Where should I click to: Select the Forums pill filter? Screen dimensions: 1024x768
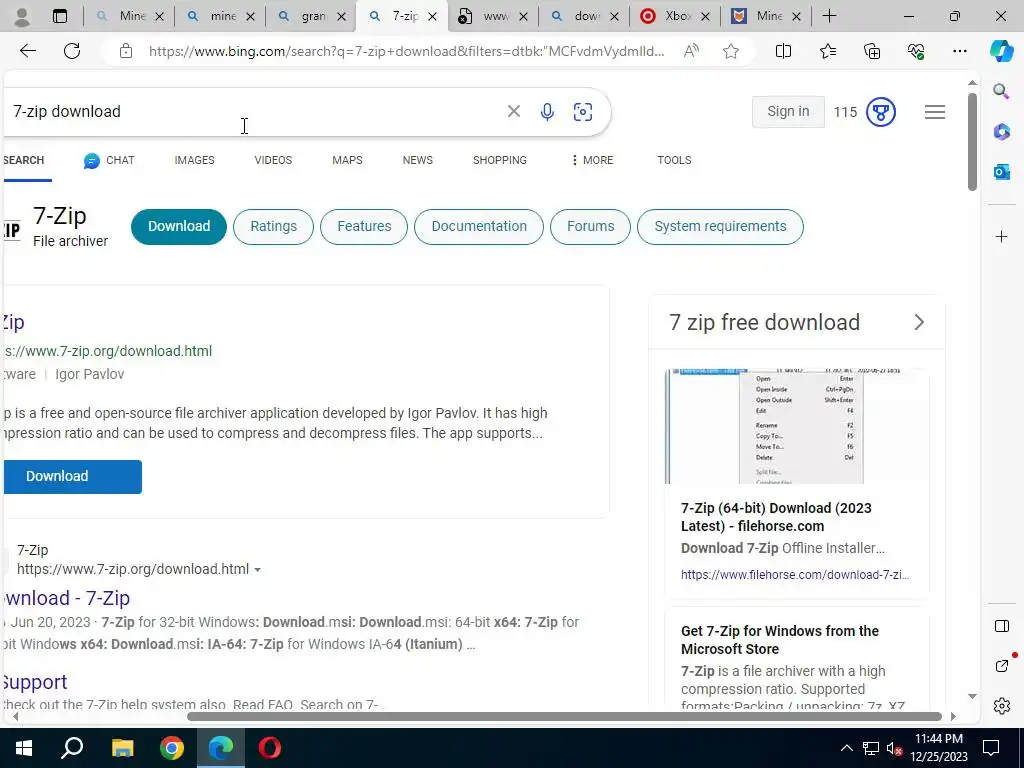[x=590, y=227]
